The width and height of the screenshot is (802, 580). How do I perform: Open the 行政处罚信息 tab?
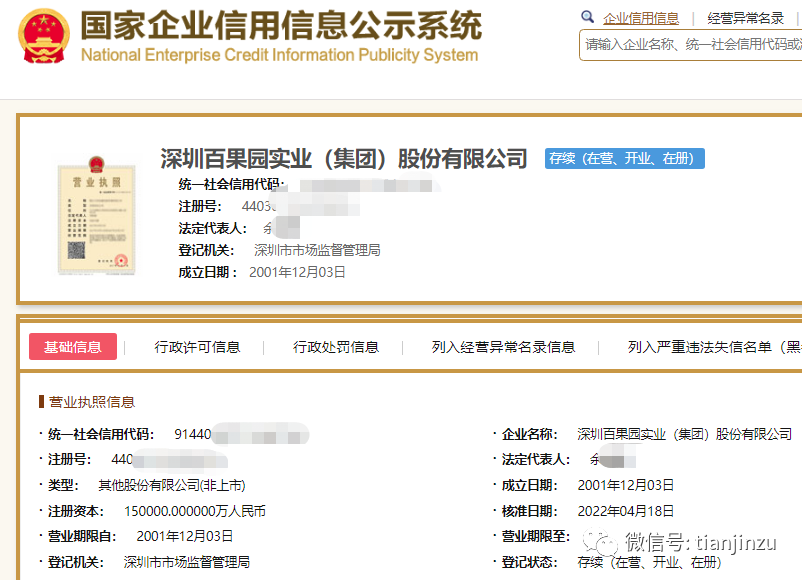[x=336, y=347]
